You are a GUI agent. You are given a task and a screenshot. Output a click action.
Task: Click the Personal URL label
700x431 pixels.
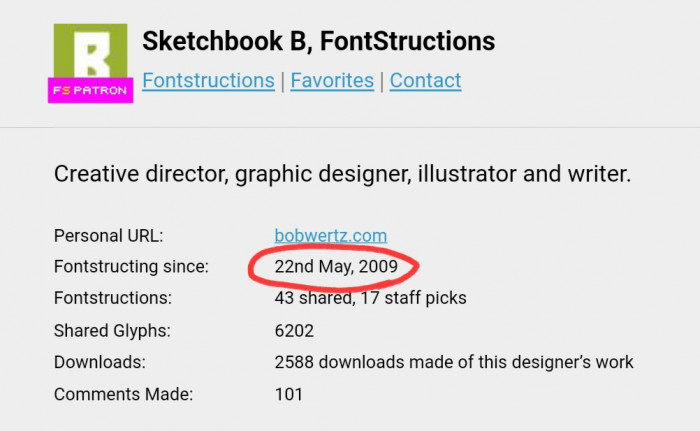coord(108,237)
